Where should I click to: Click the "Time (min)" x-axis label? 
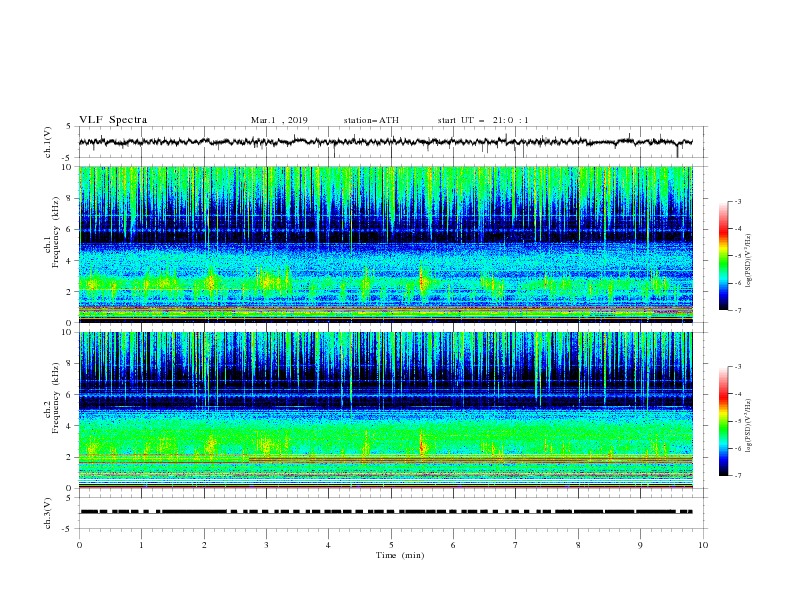click(x=400, y=555)
